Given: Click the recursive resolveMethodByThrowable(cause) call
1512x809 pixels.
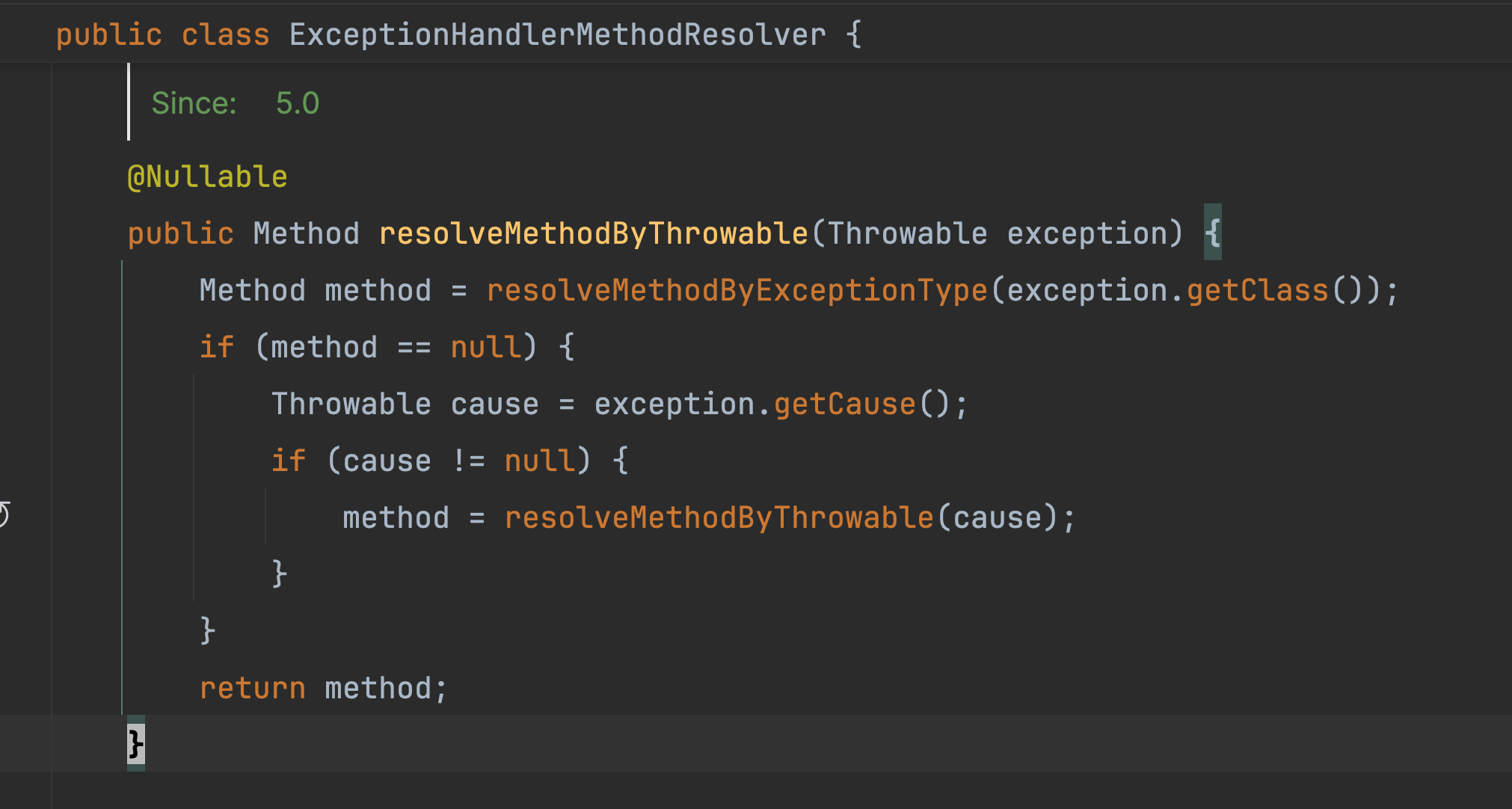Looking at the screenshot, I should [718, 518].
